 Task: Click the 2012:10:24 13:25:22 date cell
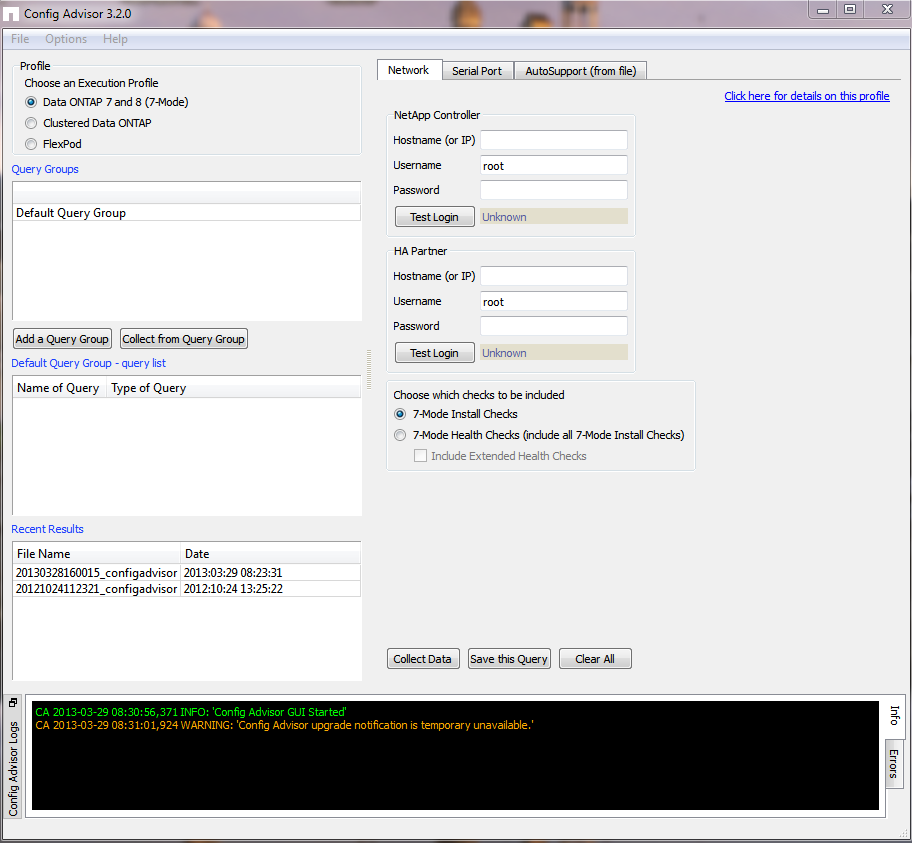pyautogui.click(x=270, y=589)
